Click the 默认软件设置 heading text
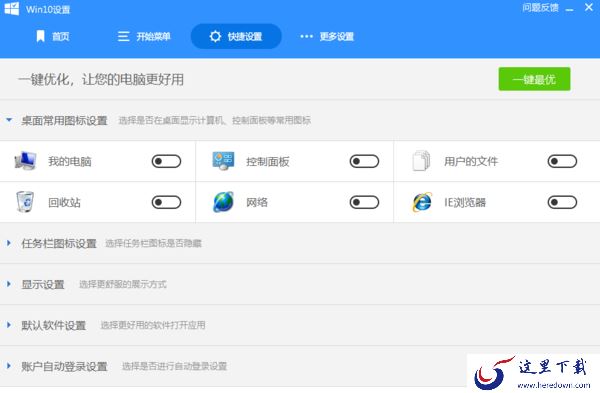Viewport: 600px width, 393px height. point(54,325)
